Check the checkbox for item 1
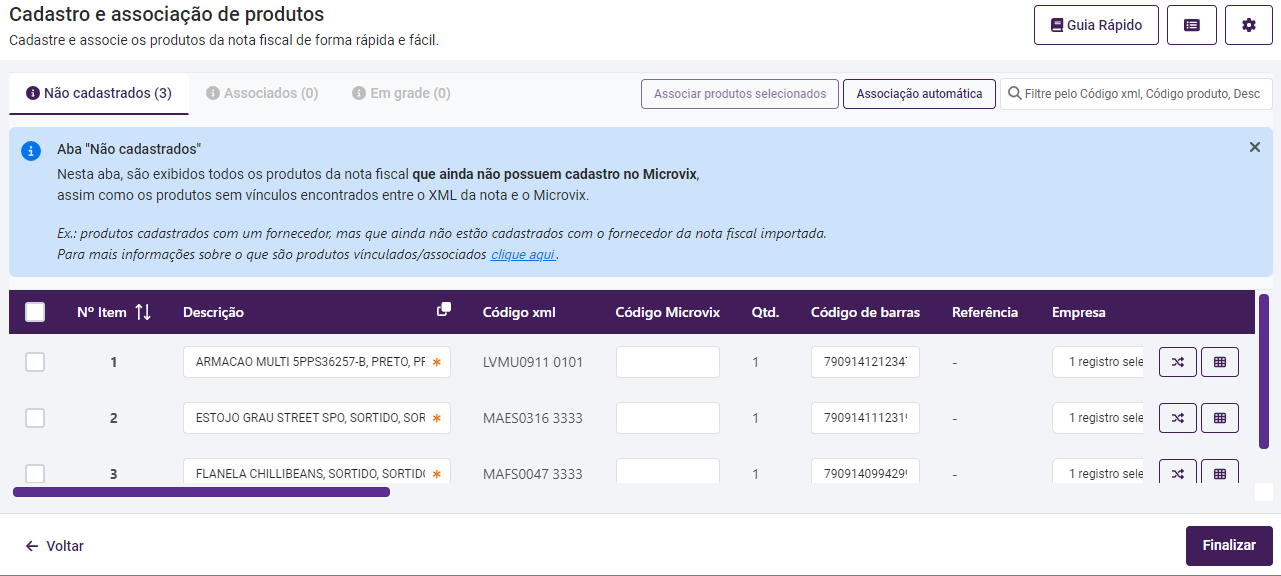The width and height of the screenshot is (1281, 576). pos(35,362)
